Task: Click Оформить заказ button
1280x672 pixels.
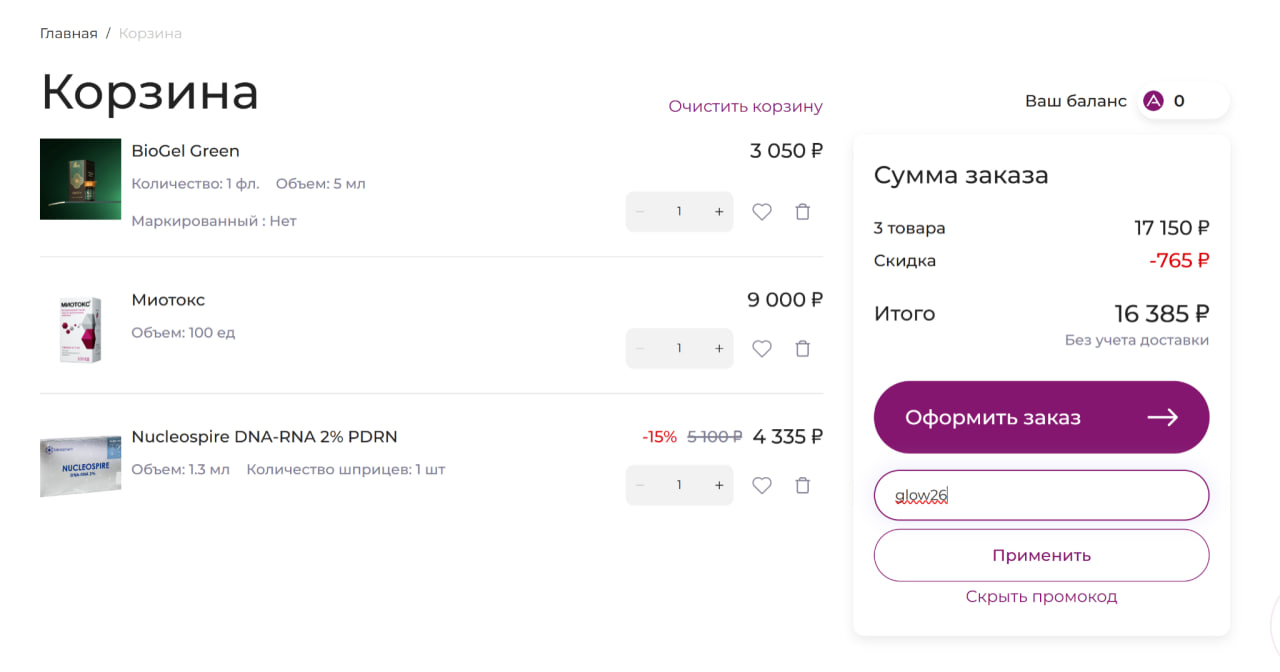Action: [x=1041, y=417]
